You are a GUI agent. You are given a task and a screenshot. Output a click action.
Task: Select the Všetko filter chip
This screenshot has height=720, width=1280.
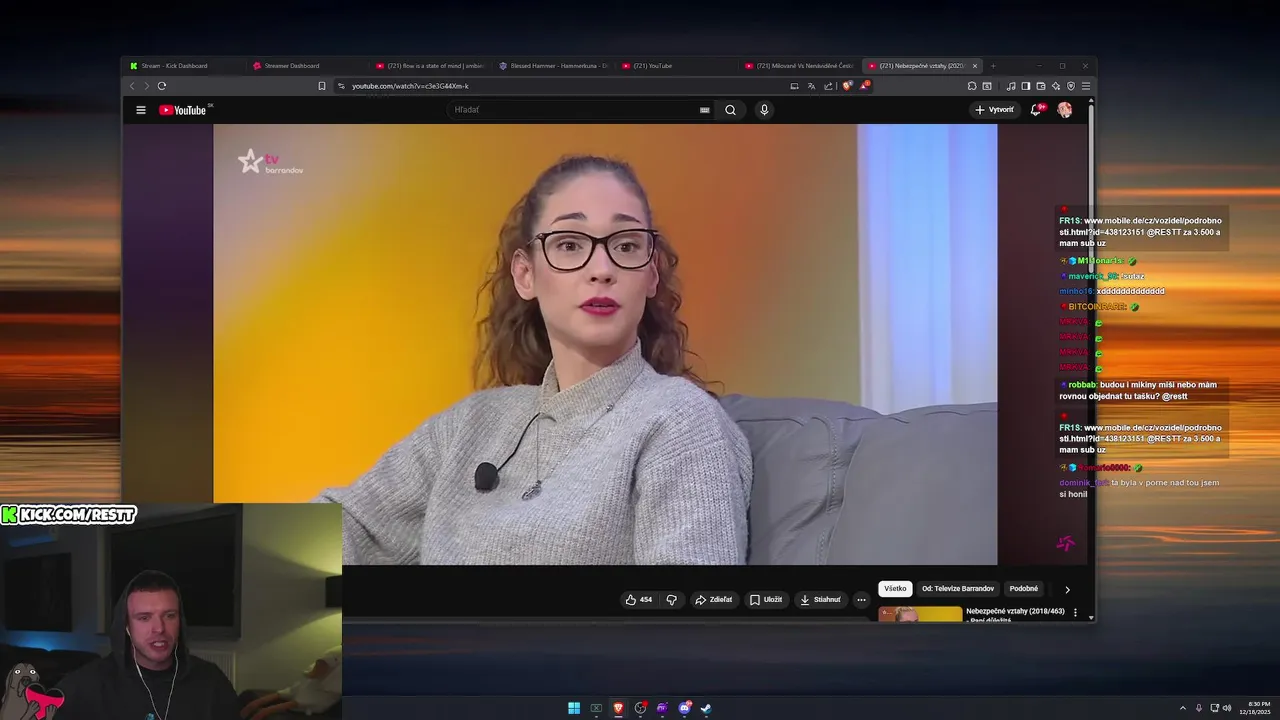(x=895, y=589)
